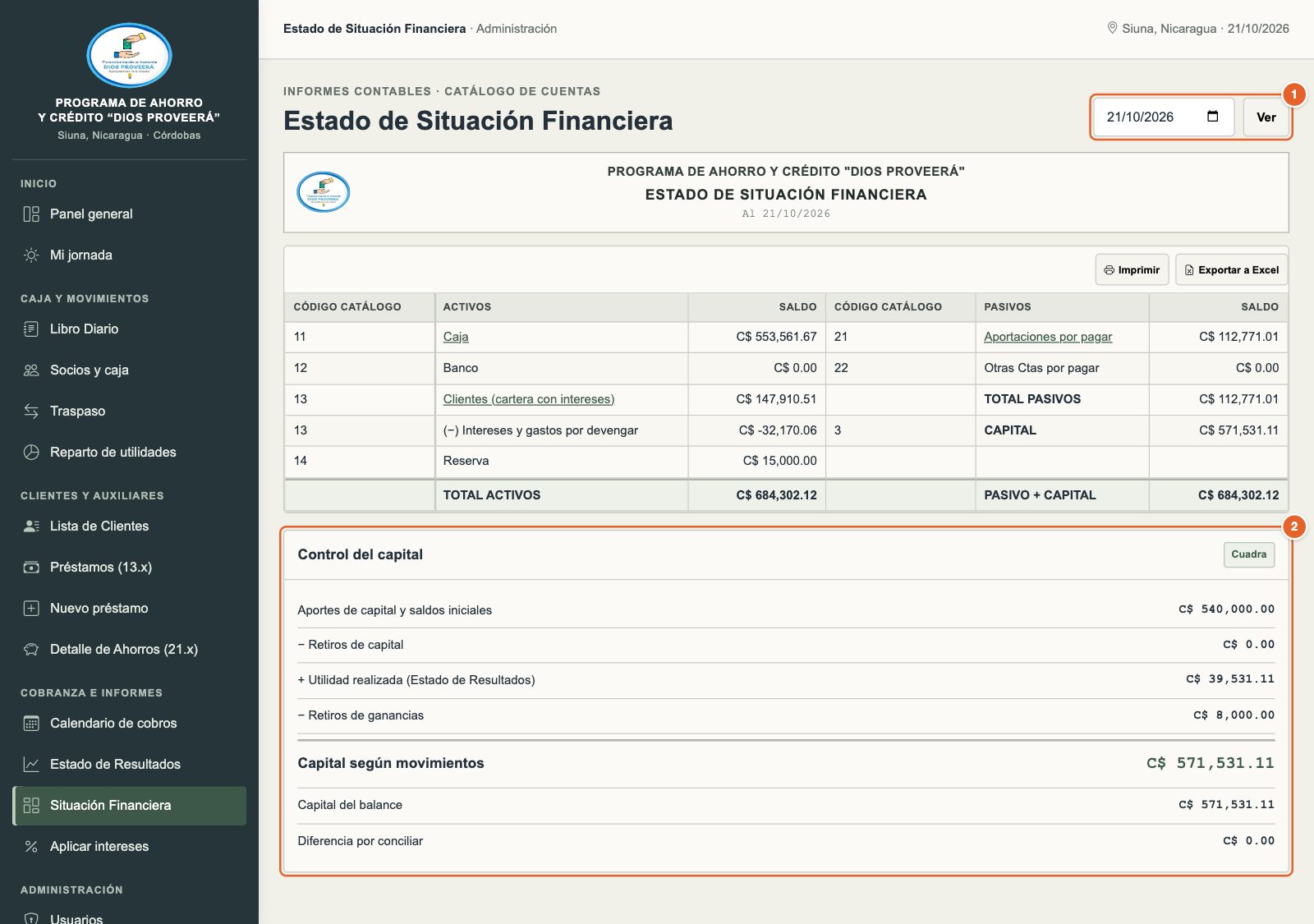The width and height of the screenshot is (1314, 924).
Task: Click the date input showing 21/10/2026
Action: point(1163,117)
